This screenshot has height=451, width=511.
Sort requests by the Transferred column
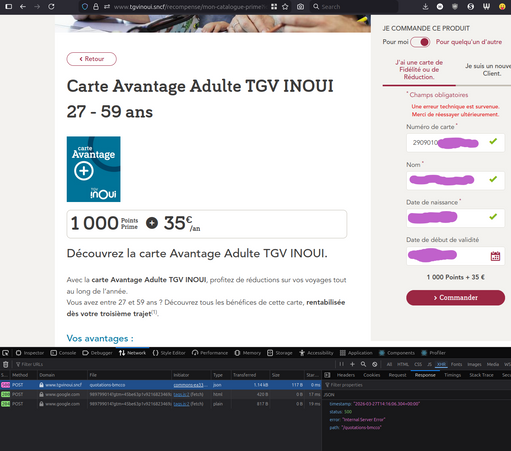[x=250, y=375]
